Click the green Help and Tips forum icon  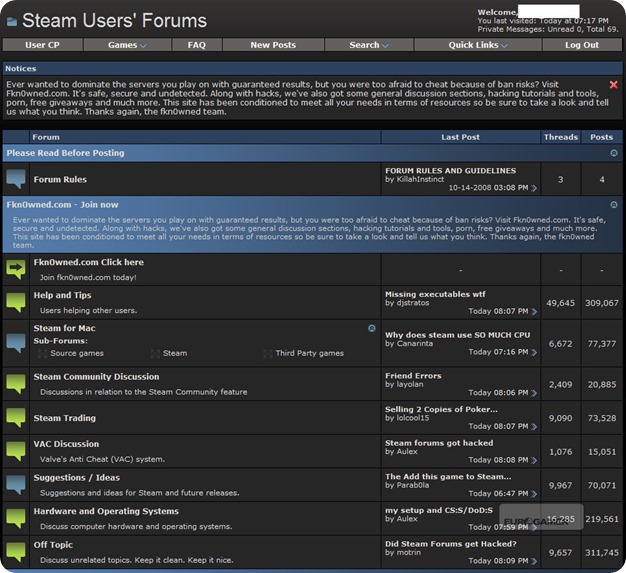[16, 302]
